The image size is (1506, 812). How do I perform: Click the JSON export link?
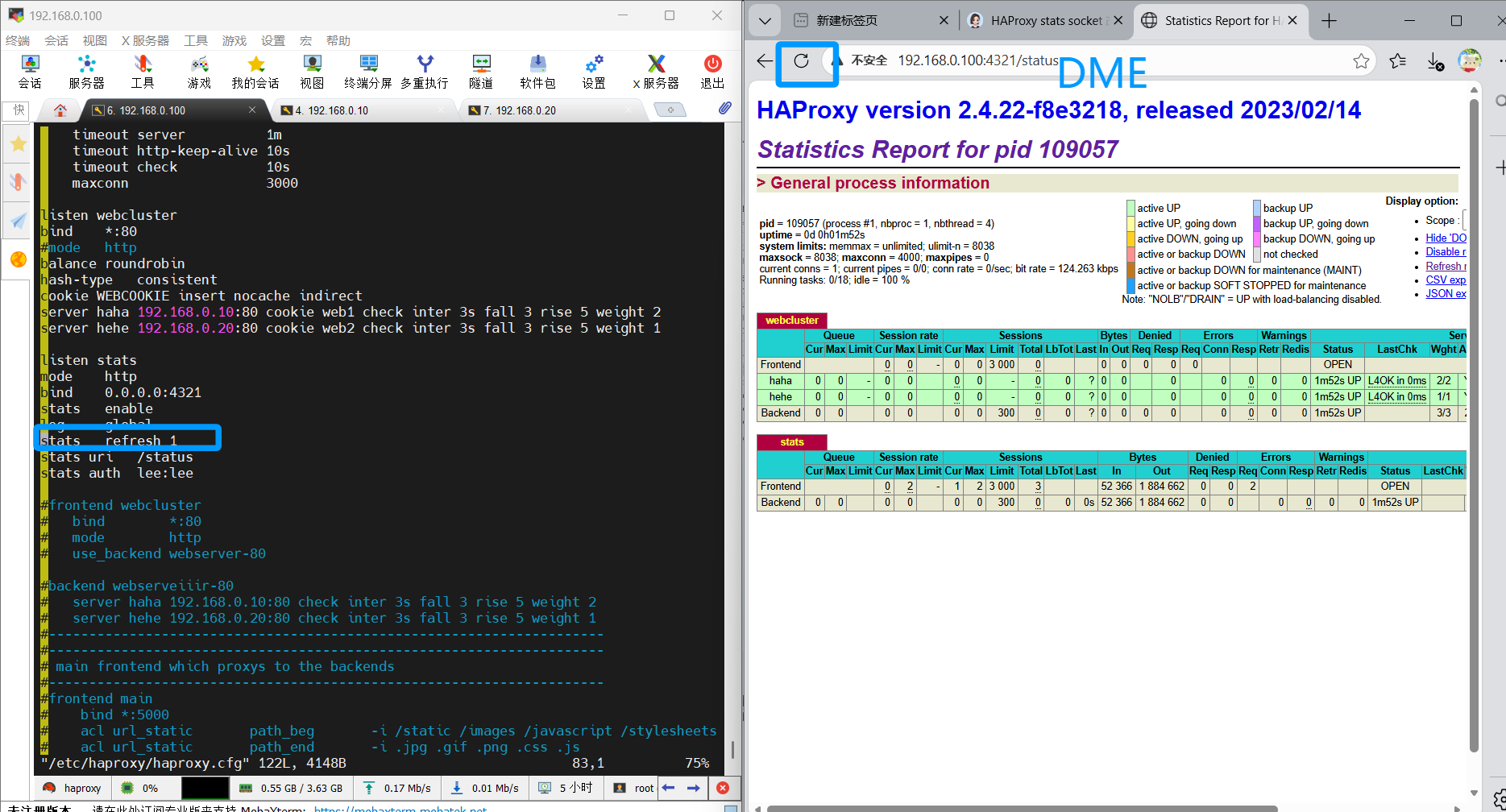coord(1446,293)
